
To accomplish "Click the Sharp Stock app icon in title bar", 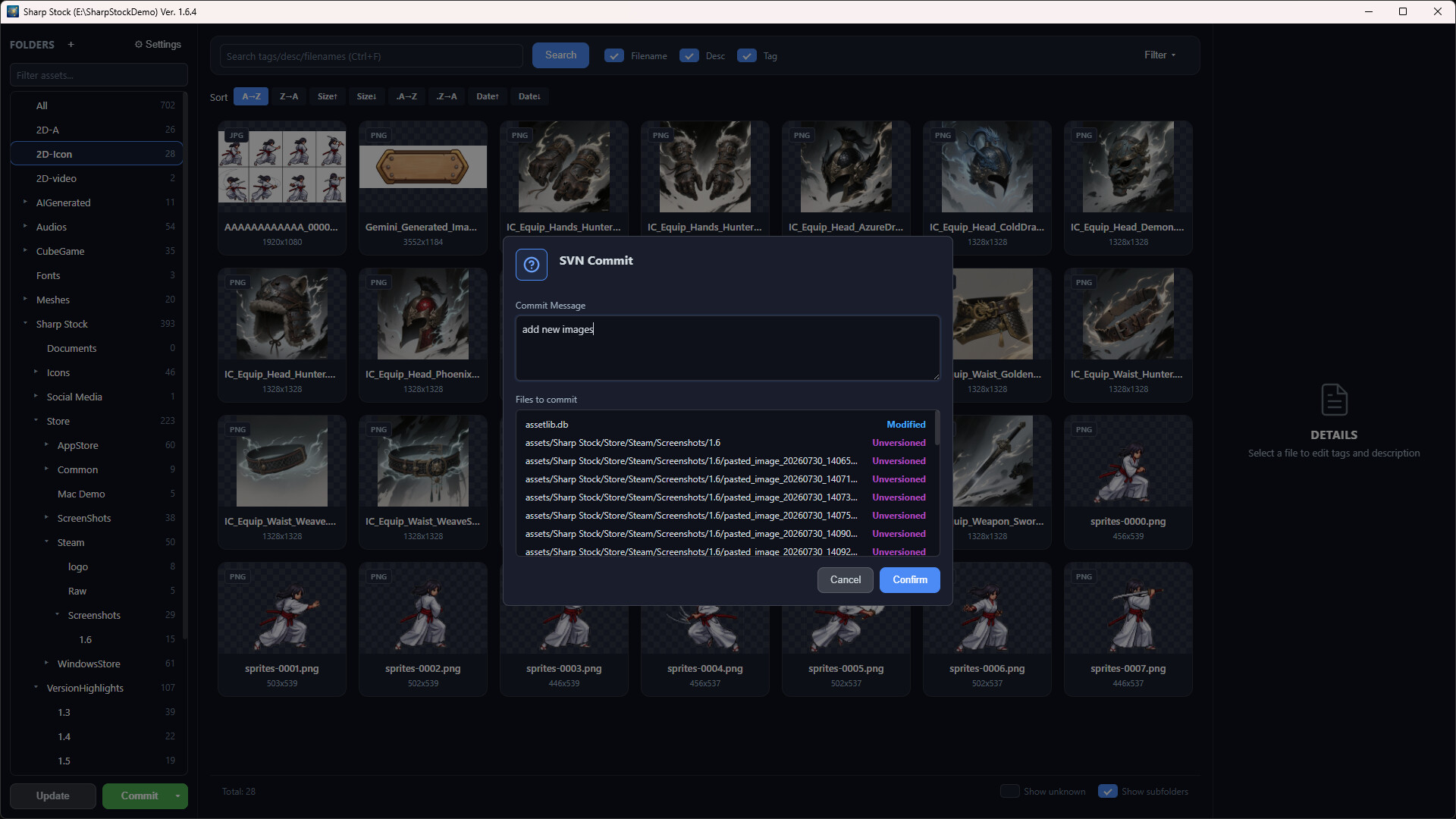I will (12, 11).
